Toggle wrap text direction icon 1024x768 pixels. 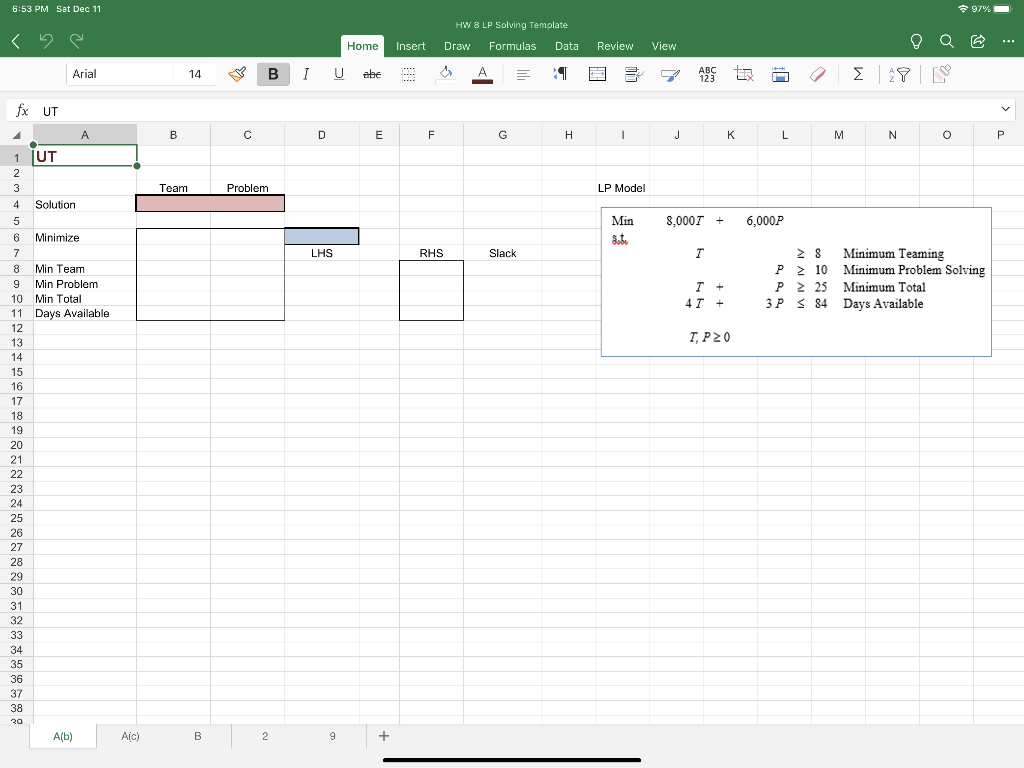(560, 74)
